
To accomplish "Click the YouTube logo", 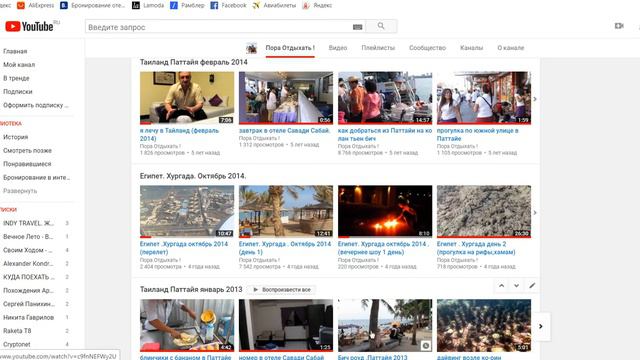I will (29, 27).
